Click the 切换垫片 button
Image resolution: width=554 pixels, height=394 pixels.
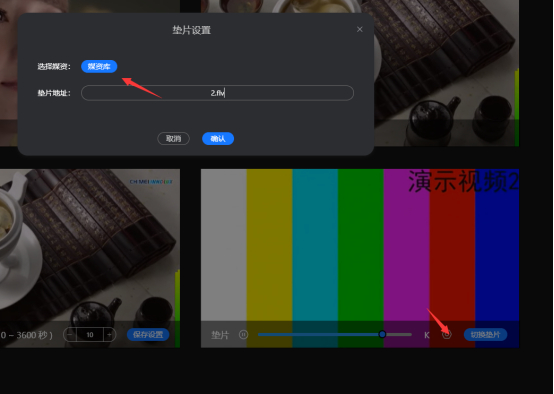(x=485, y=335)
